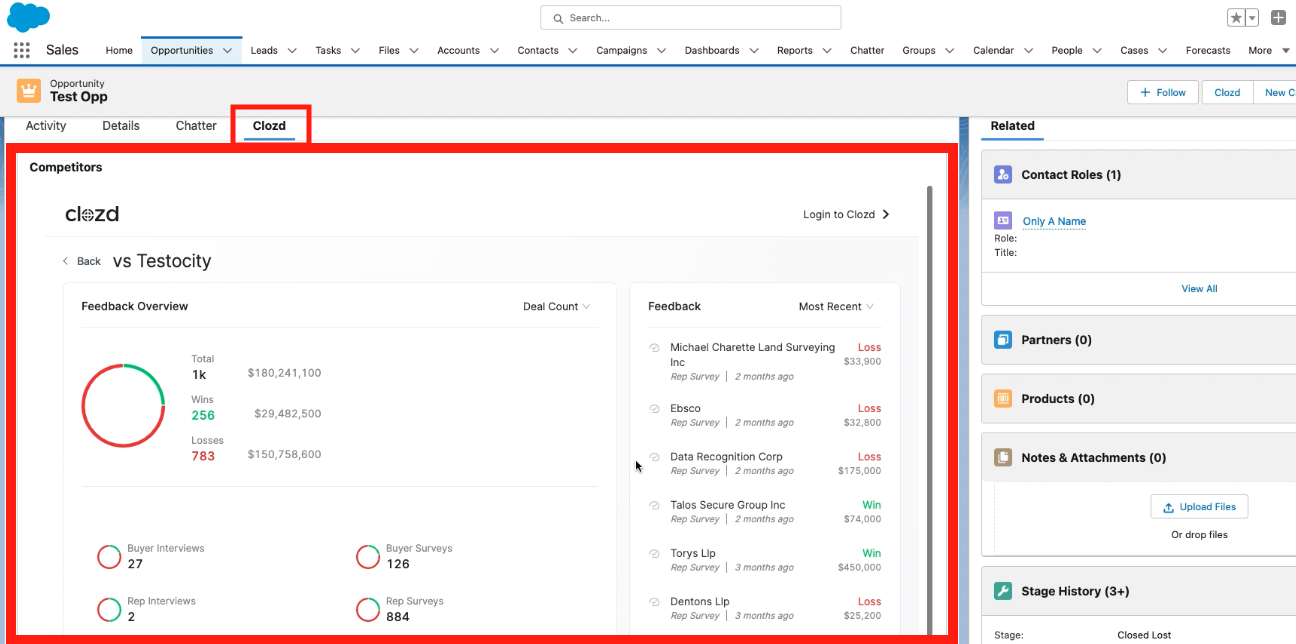
Task: Click the Buyer Surveys ring icon
Action: [369, 557]
